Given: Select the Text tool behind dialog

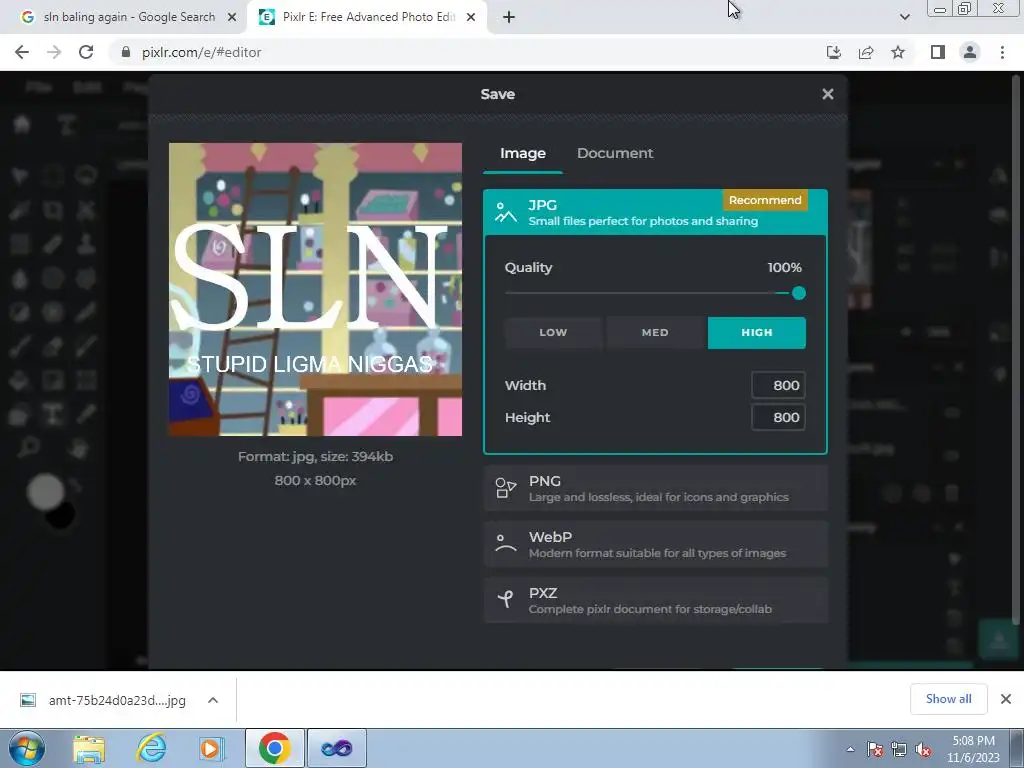Looking at the screenshot, I should [52, 414].
